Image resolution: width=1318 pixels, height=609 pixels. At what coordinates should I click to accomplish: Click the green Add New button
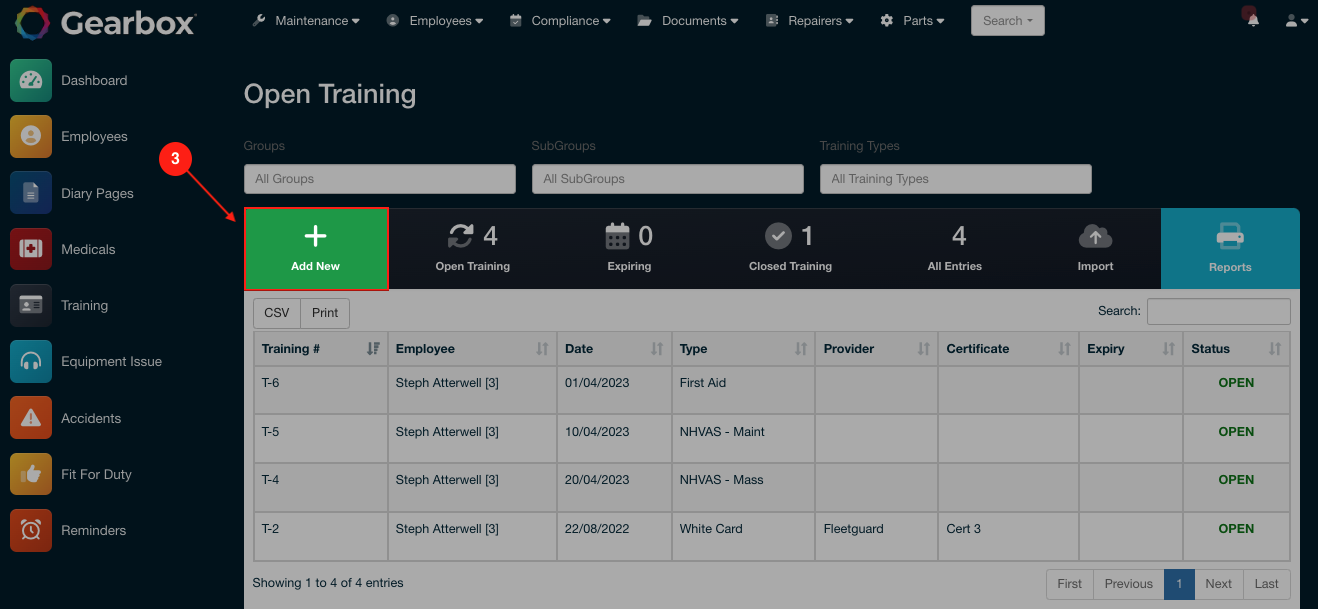coord(316,249)
